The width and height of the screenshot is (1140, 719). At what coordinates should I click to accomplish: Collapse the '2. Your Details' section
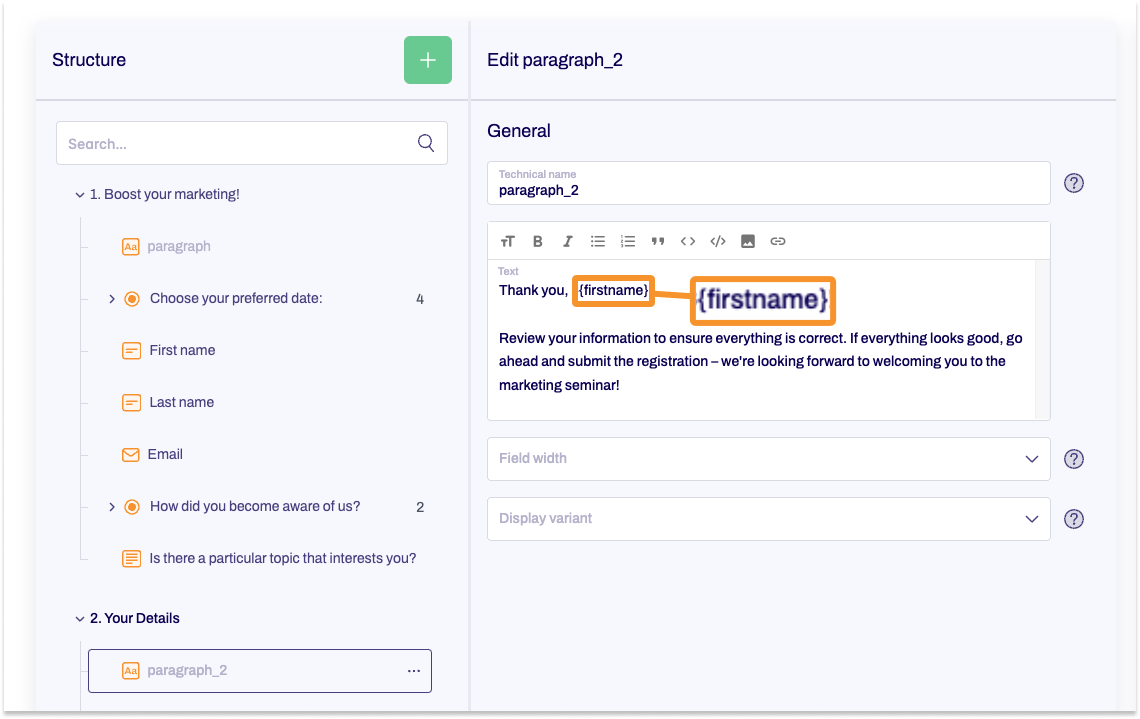click(80, 619)
